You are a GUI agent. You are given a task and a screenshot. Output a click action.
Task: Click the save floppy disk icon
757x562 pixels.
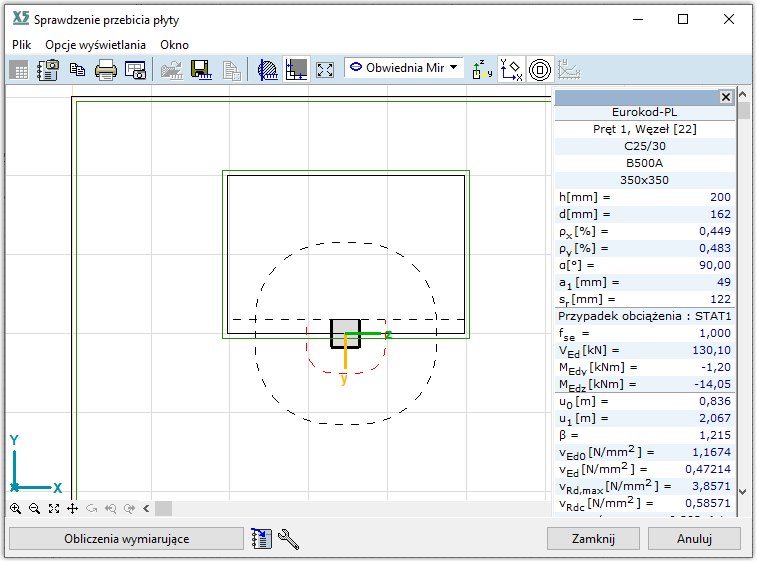(x=199, y=69)
